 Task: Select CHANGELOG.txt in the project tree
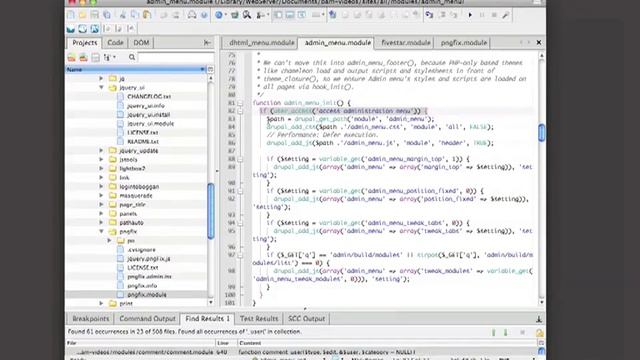(149, 96)
